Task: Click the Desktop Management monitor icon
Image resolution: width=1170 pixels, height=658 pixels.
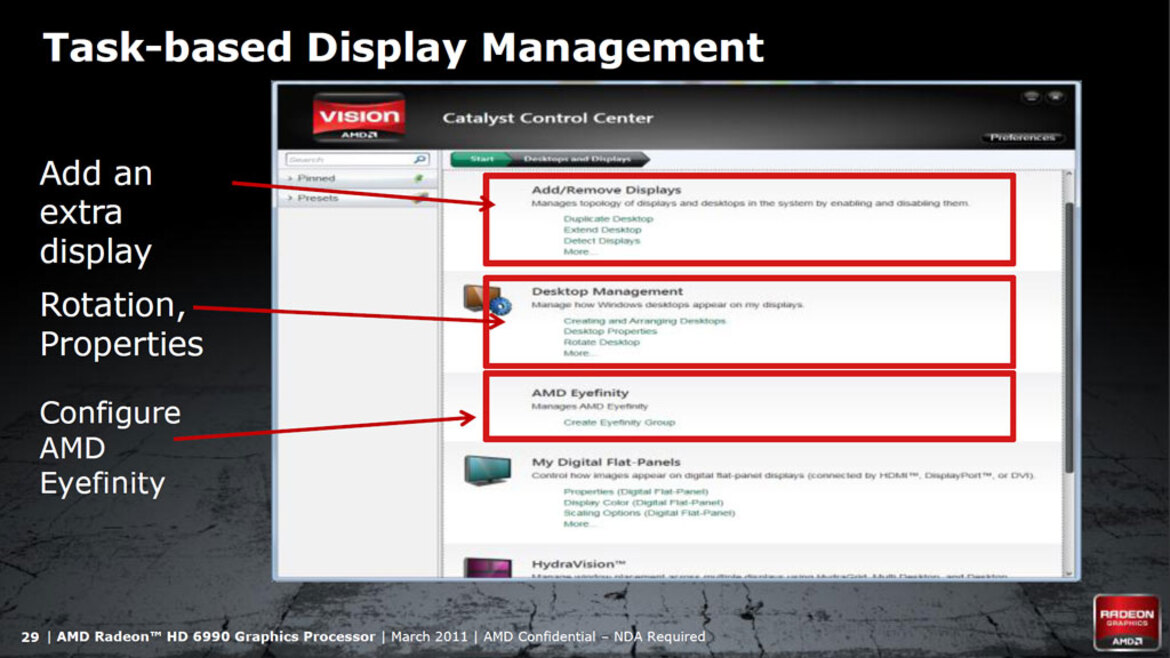Action: 487,300
